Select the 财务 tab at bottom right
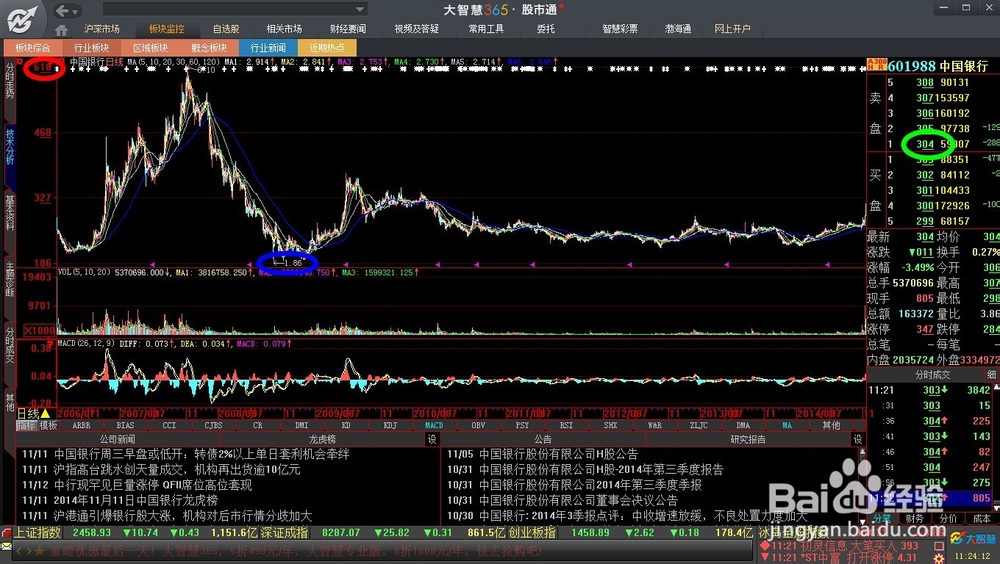Viewport: 1000px width, 564px height. click(915, 519)
